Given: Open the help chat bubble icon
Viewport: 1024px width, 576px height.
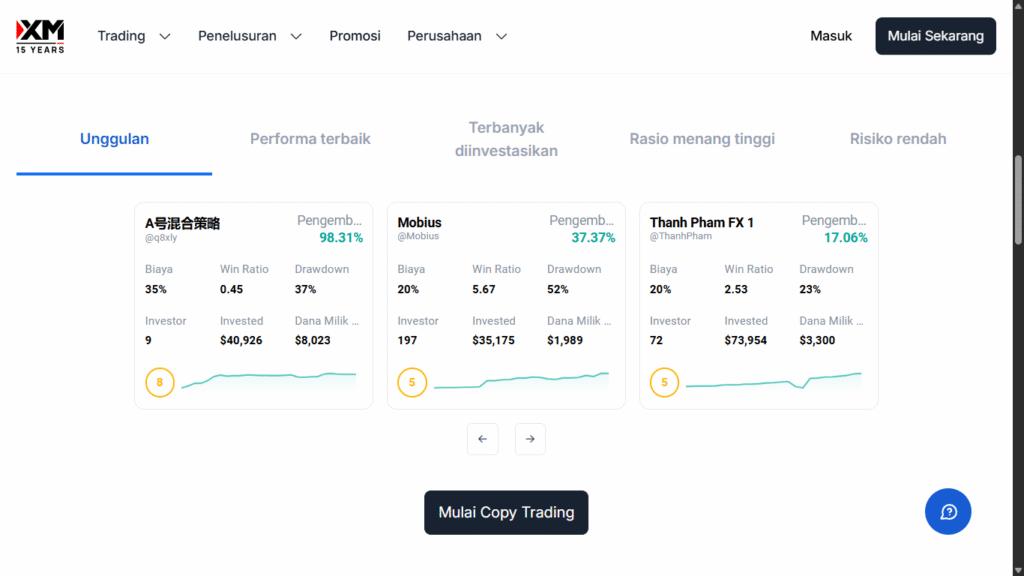Looking at the screenshot, I should coord(948,512).
